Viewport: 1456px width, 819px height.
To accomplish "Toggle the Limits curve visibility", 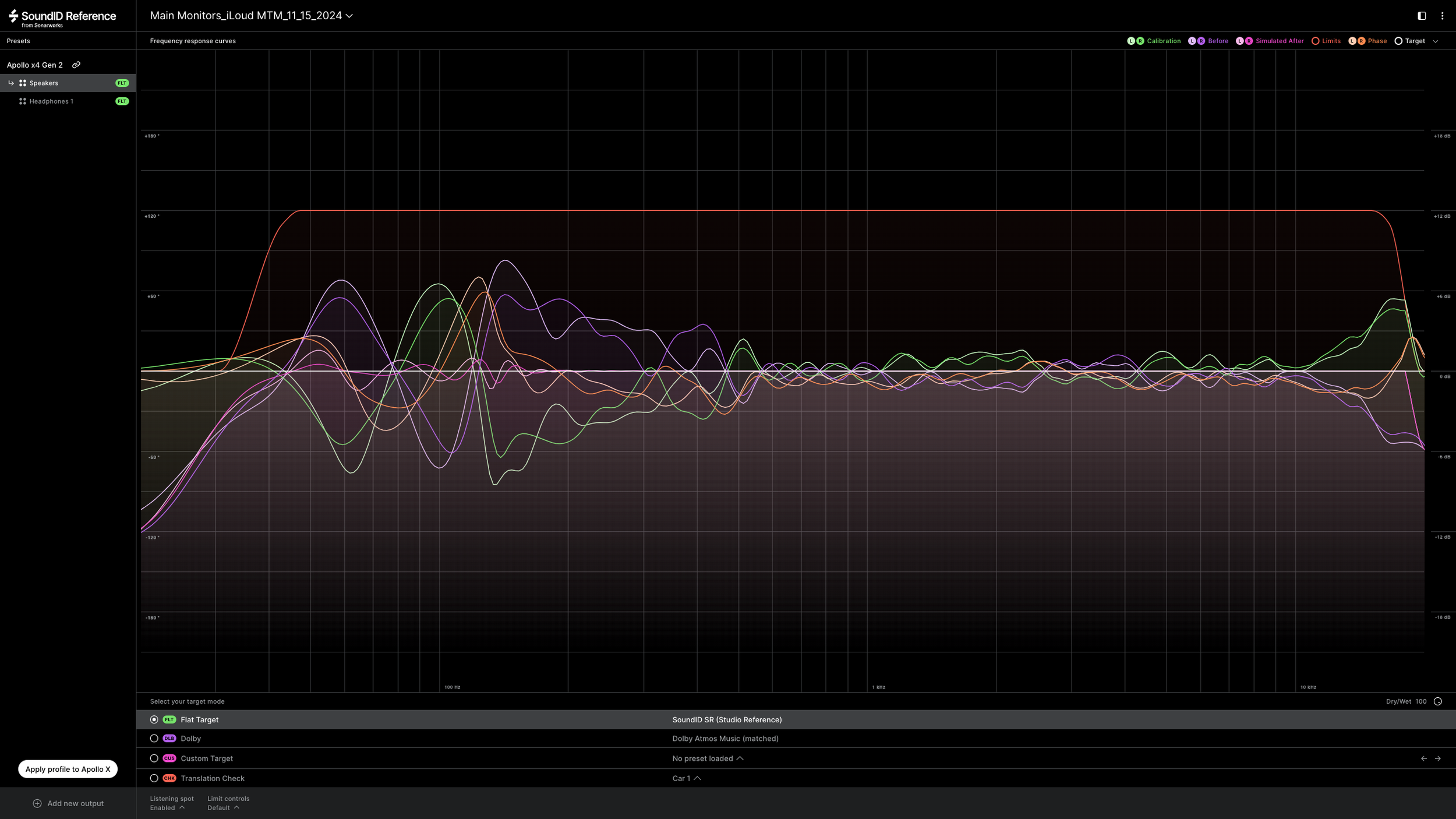I will click(1315, 41).
